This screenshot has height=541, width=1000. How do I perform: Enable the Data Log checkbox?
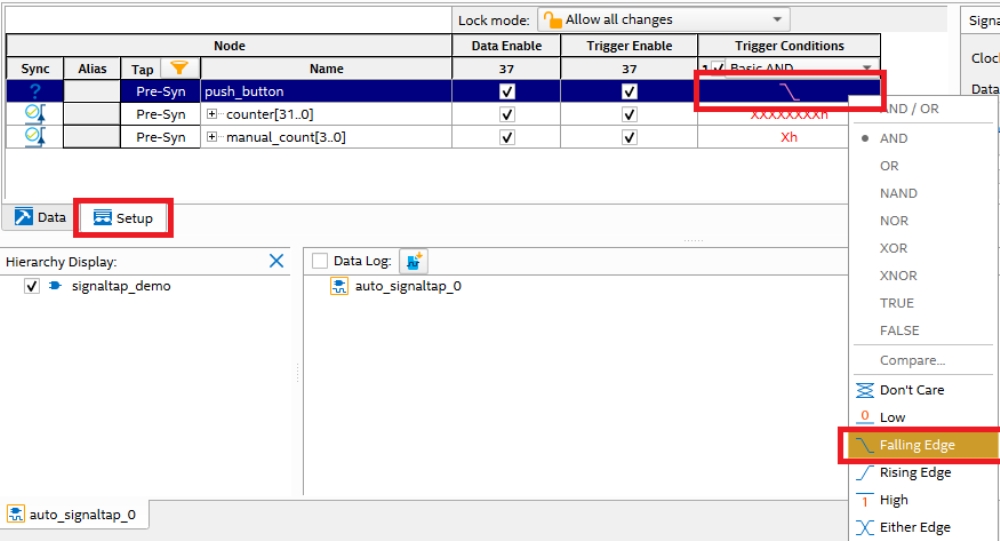pyautogui.click(x=320, y=261)
